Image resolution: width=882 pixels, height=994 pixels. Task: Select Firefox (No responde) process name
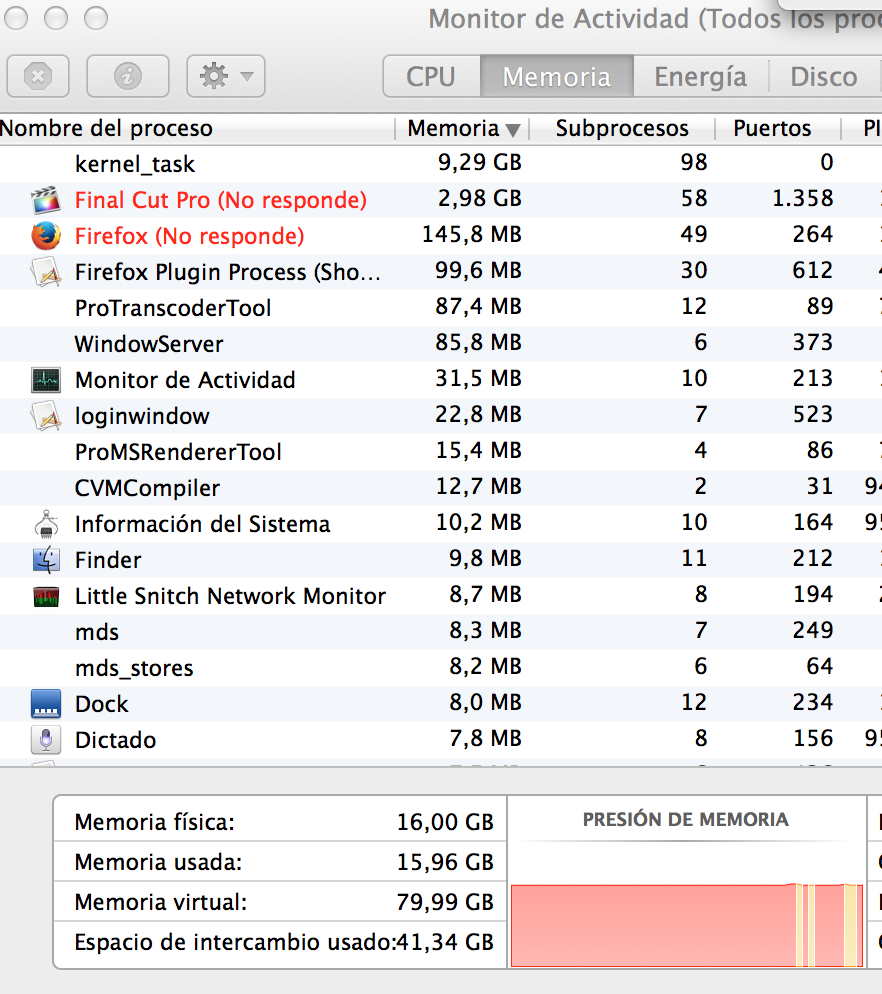tap(190, 236)
